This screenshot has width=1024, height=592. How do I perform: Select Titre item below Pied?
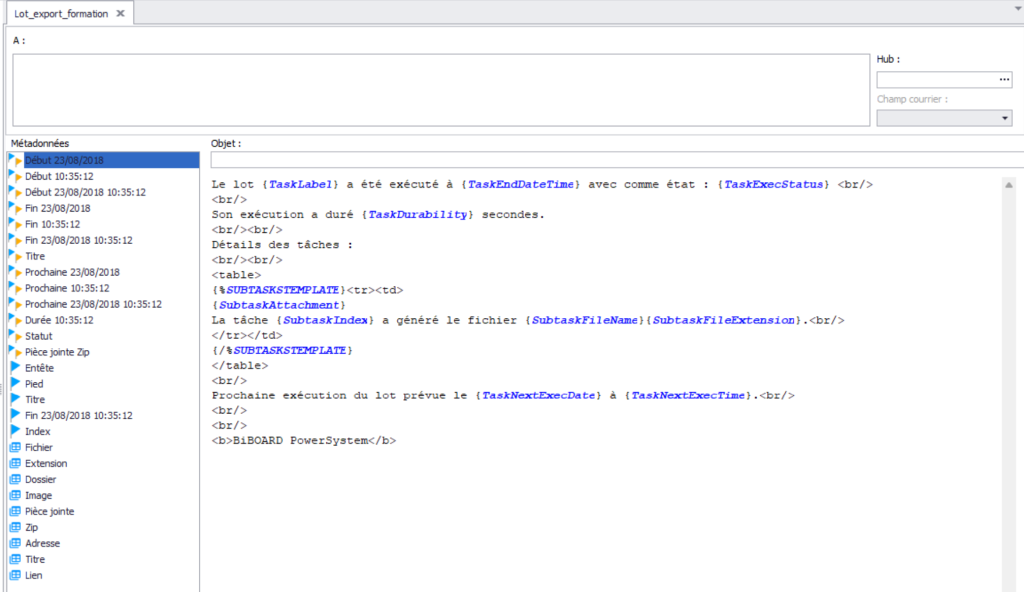tap(35, 399)
